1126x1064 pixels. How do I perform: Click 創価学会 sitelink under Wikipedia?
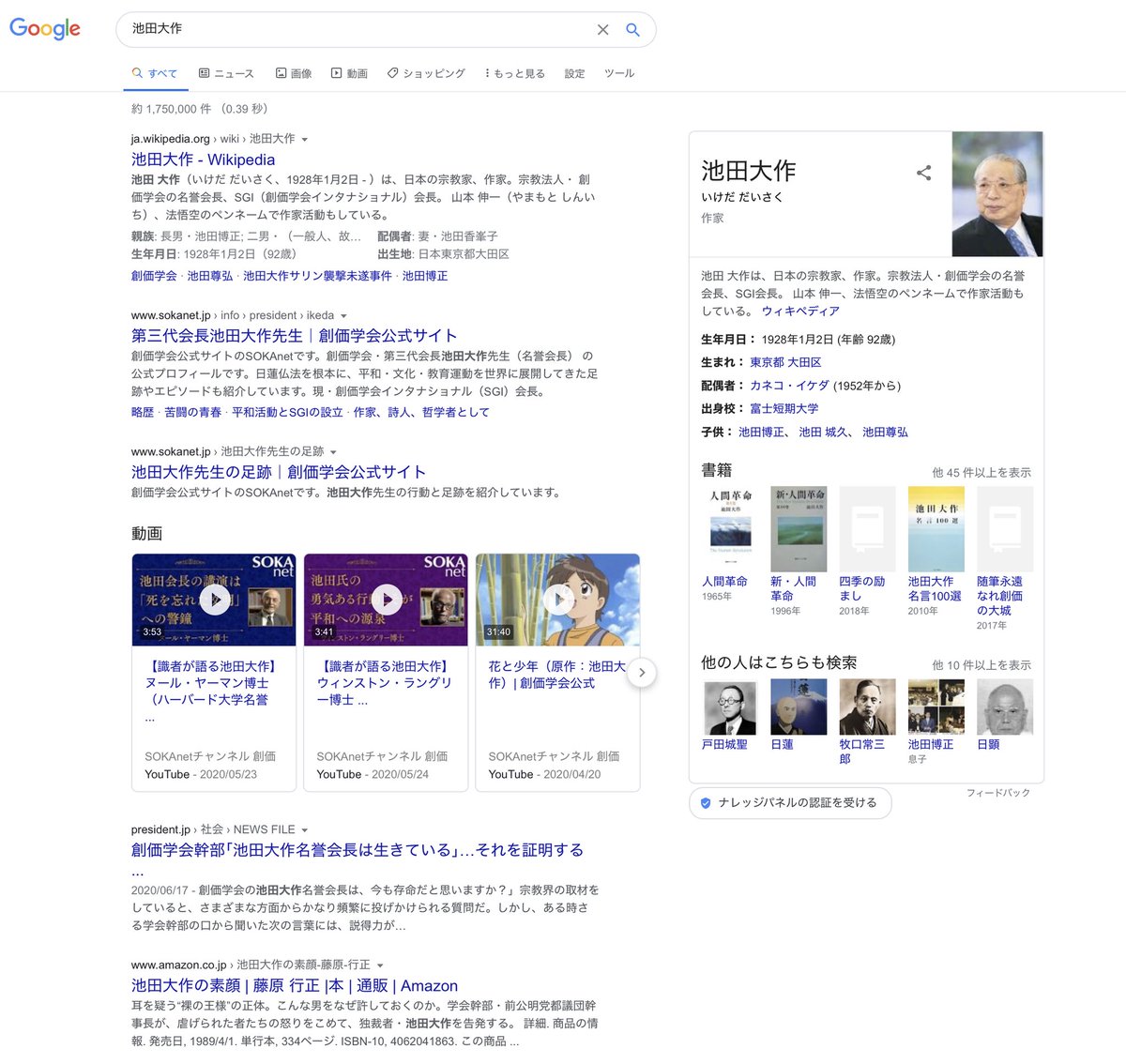click(154, 276)
